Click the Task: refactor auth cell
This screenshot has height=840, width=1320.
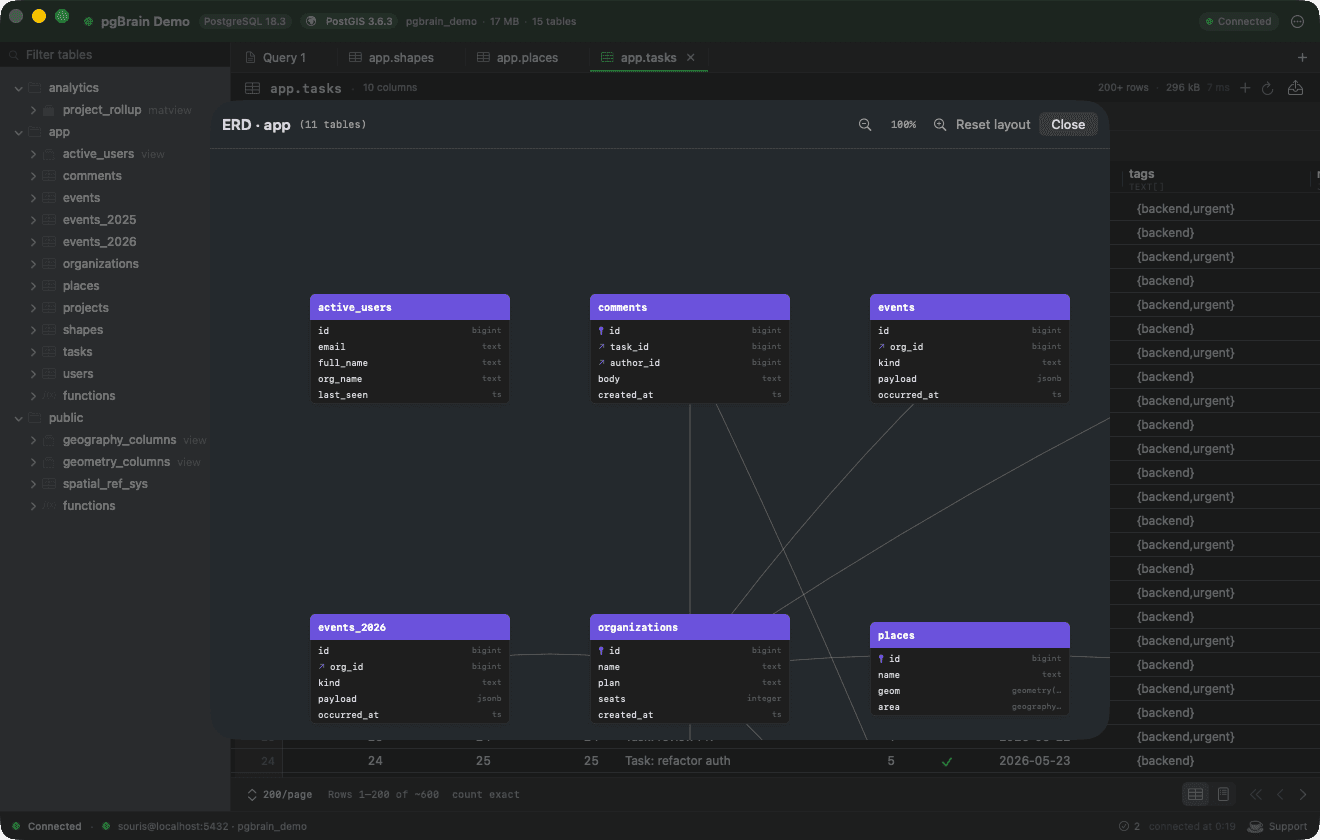[x=678, y=761]
